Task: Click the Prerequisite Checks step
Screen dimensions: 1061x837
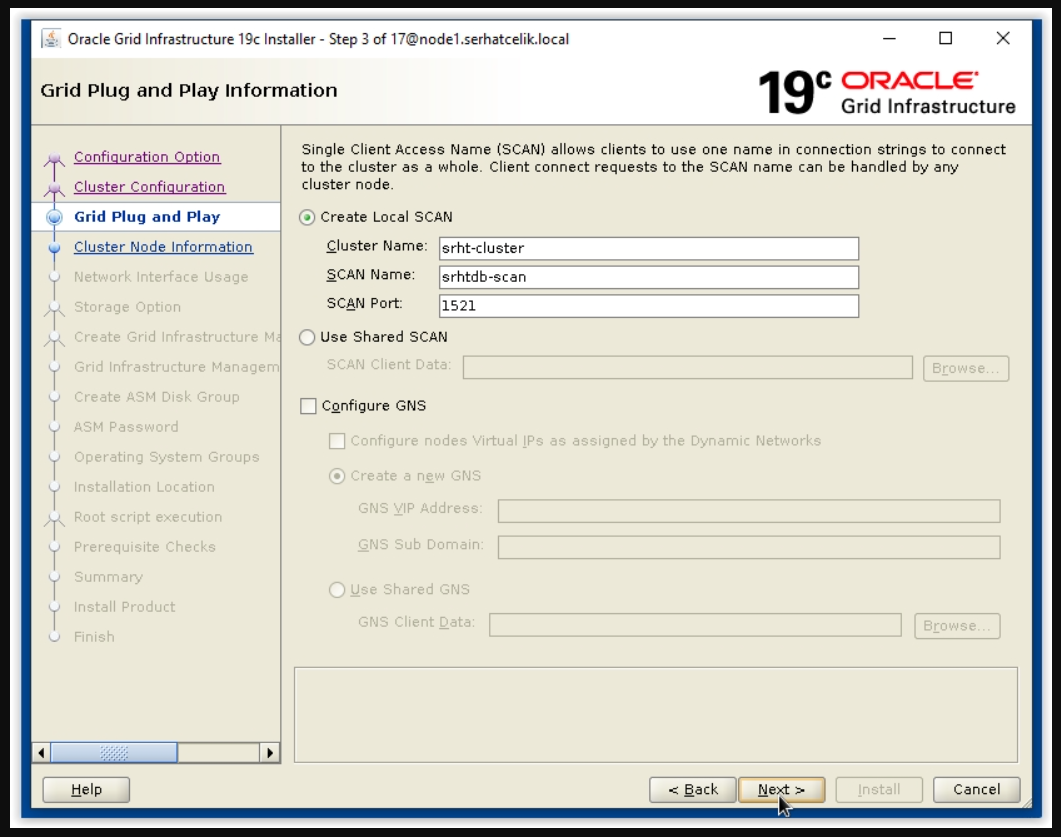Action: pyautogui.click(x=145, y=547)
